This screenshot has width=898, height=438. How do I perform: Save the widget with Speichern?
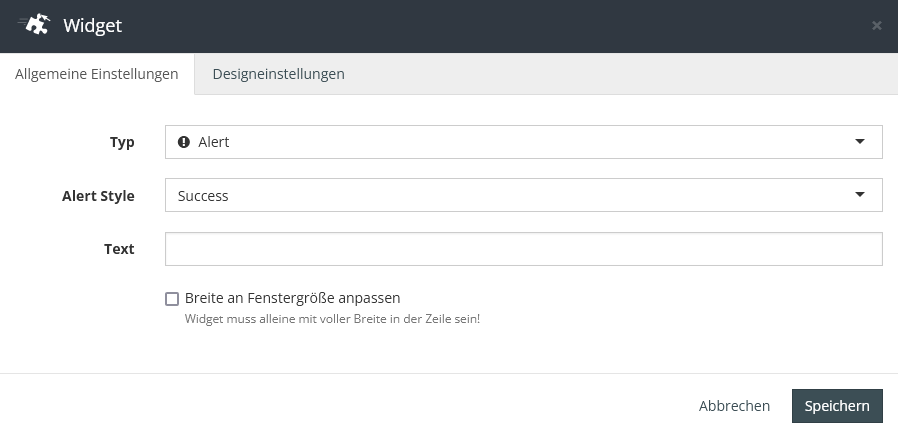point(837,406)
